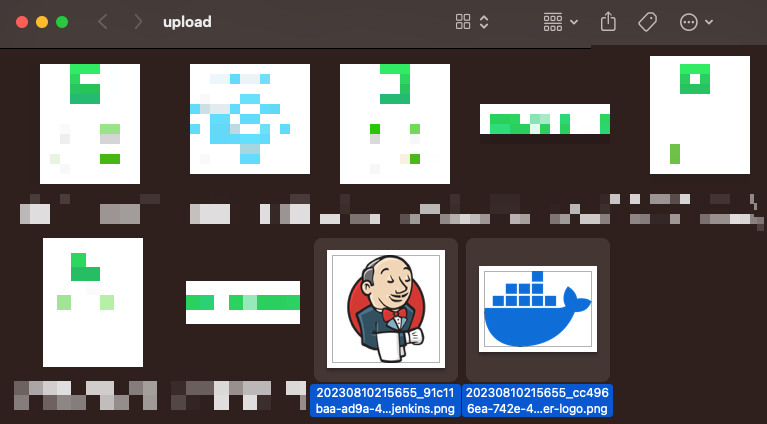
Task: Zoom the upload window with green button
Action: click(62, 22)
